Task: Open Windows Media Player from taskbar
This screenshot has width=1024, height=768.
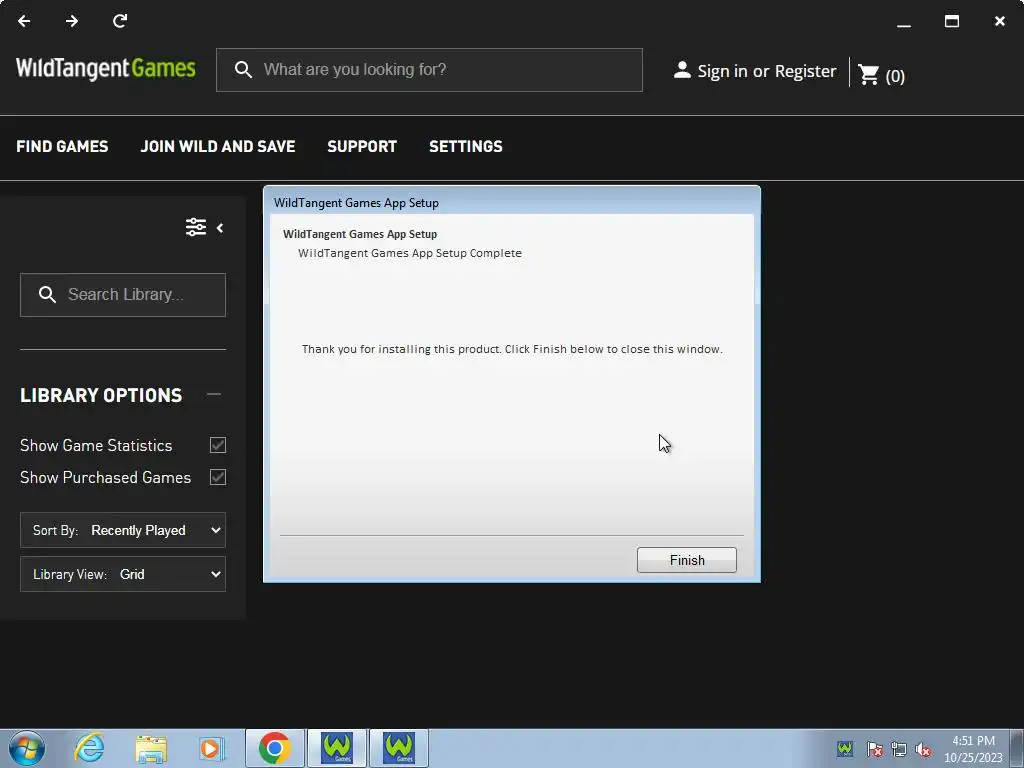Action: 212,748
